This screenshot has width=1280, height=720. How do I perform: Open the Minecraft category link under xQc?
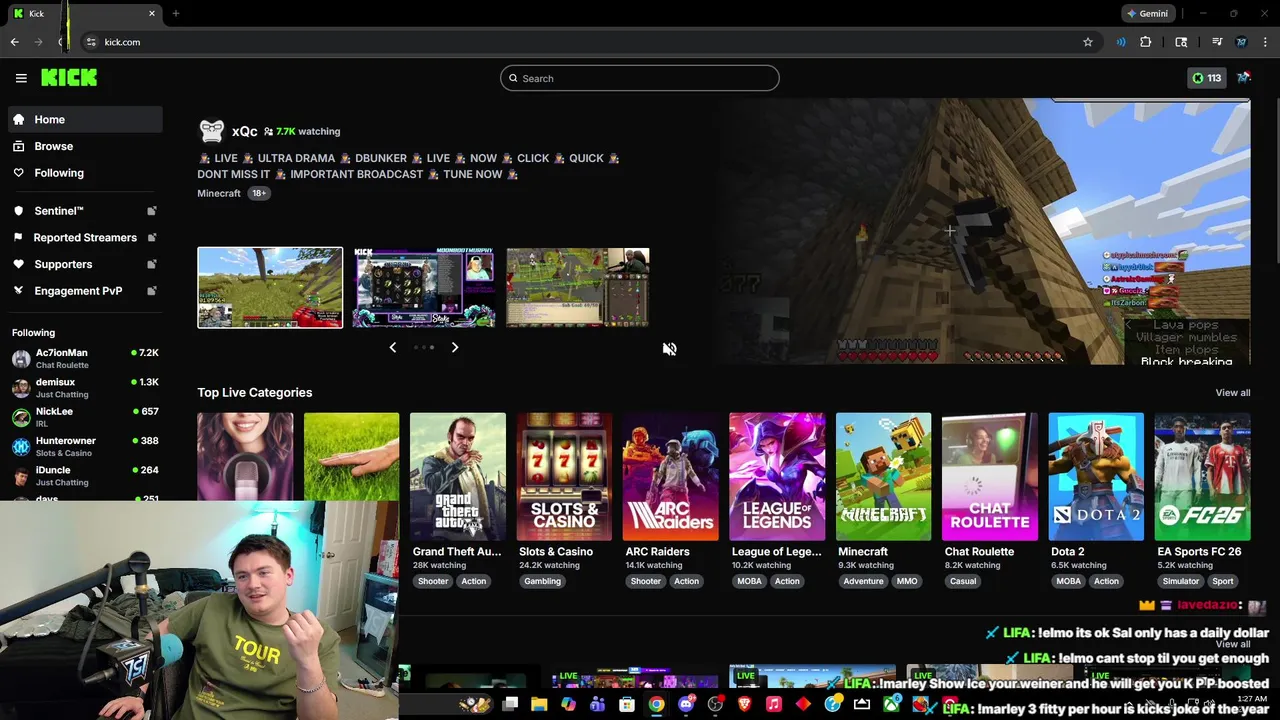(219, 193)
